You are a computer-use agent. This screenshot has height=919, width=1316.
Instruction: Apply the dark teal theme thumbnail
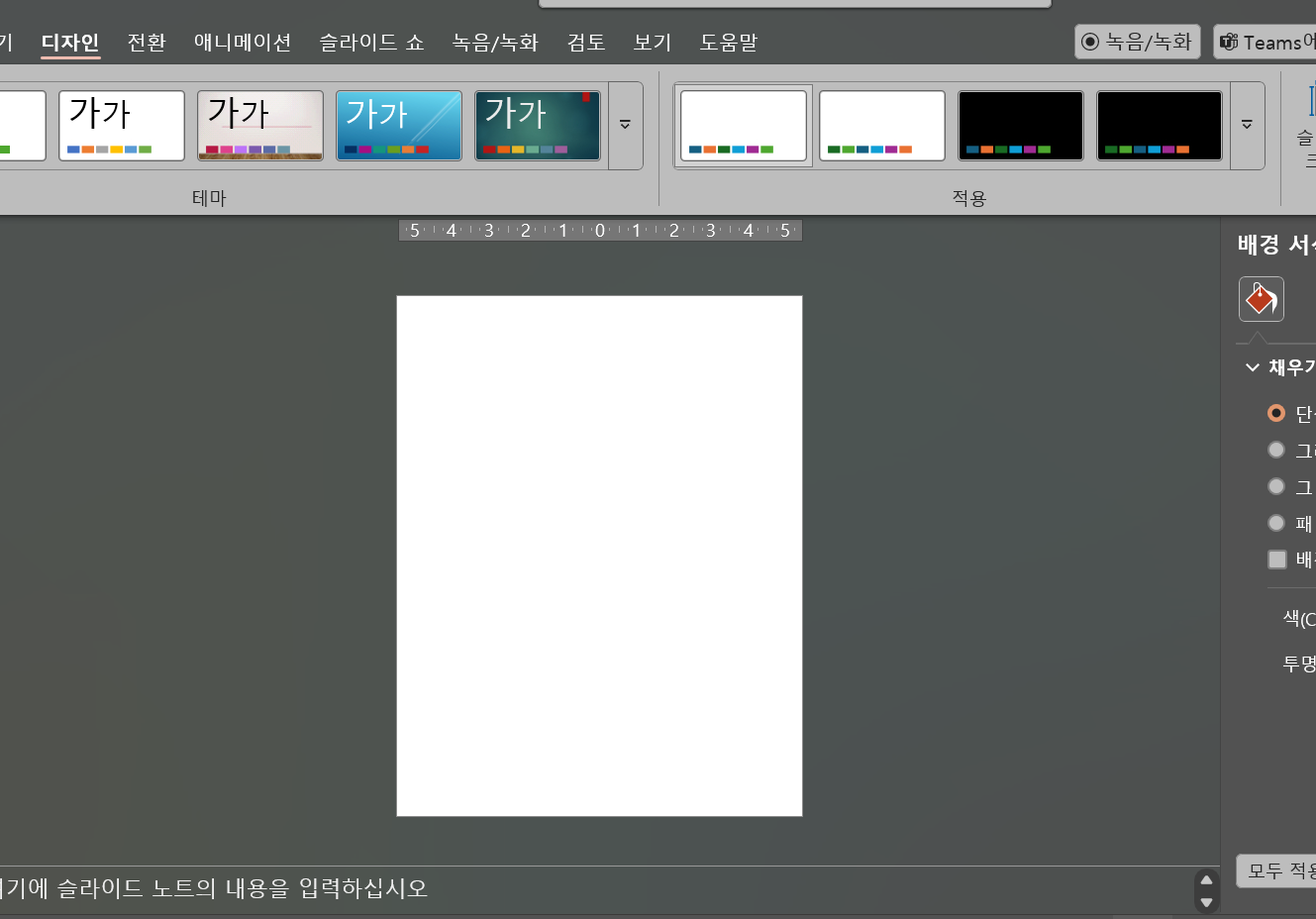pyautogui.click(x=538, y=126)
